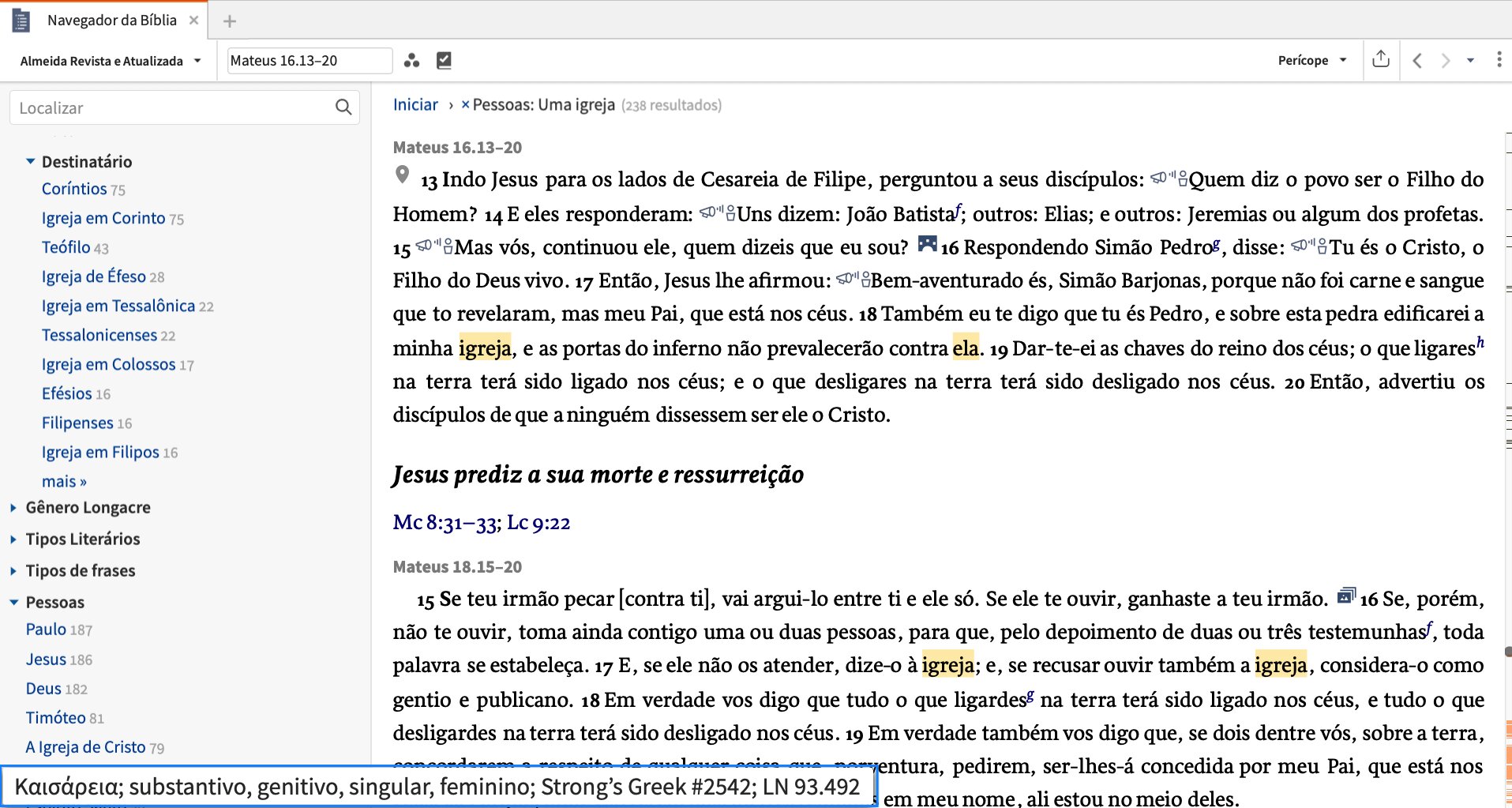Viewport: 1512px width, 808px height.
Task: Open footnote h after ligares
Action: (x=1480, y=343)
